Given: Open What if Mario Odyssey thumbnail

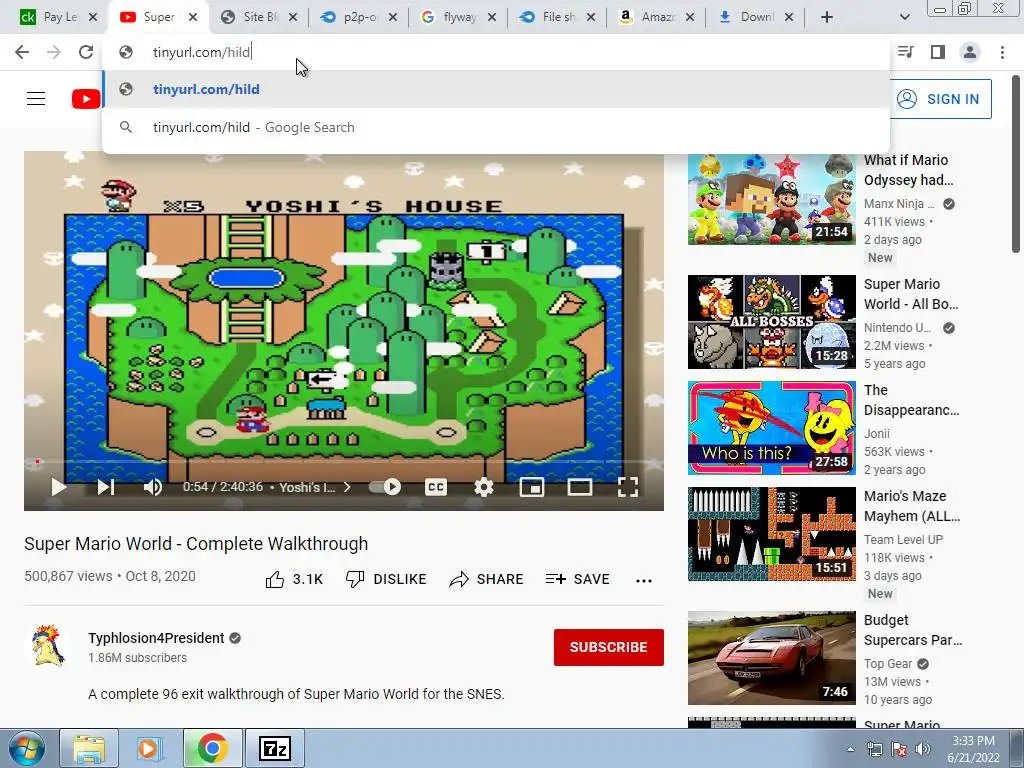Looking at the screenshot, I should 771,199.
